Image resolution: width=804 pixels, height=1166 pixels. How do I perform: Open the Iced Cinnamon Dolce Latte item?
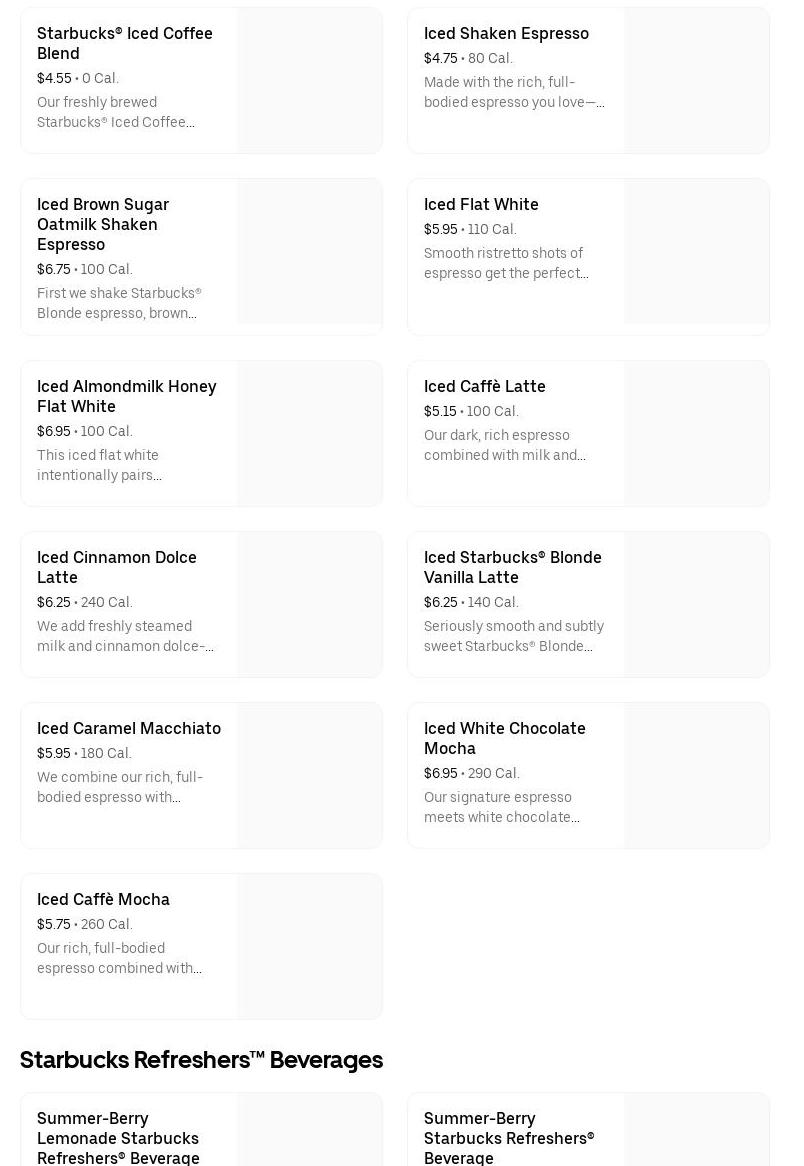point(117,567)
